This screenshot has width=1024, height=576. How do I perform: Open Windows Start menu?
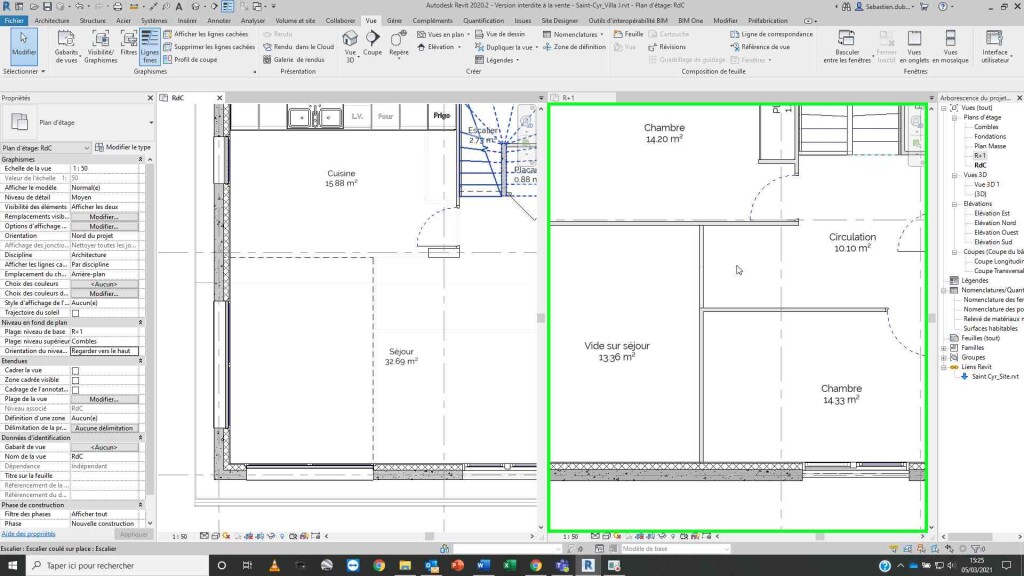click(x=12, y=566)
